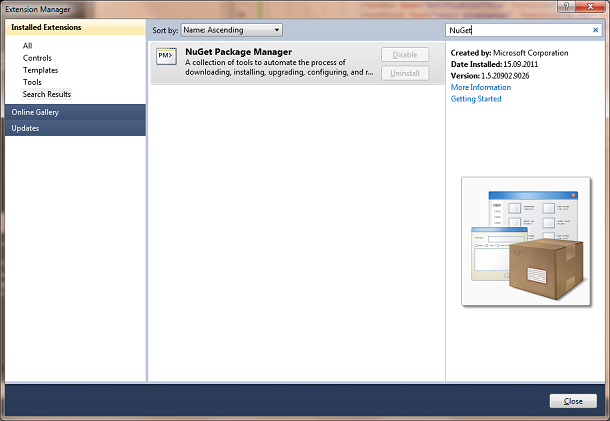The width and height of the screenshot is (610, 421).
Task: Filter by Templates category
Action: [x=40, y=70]
